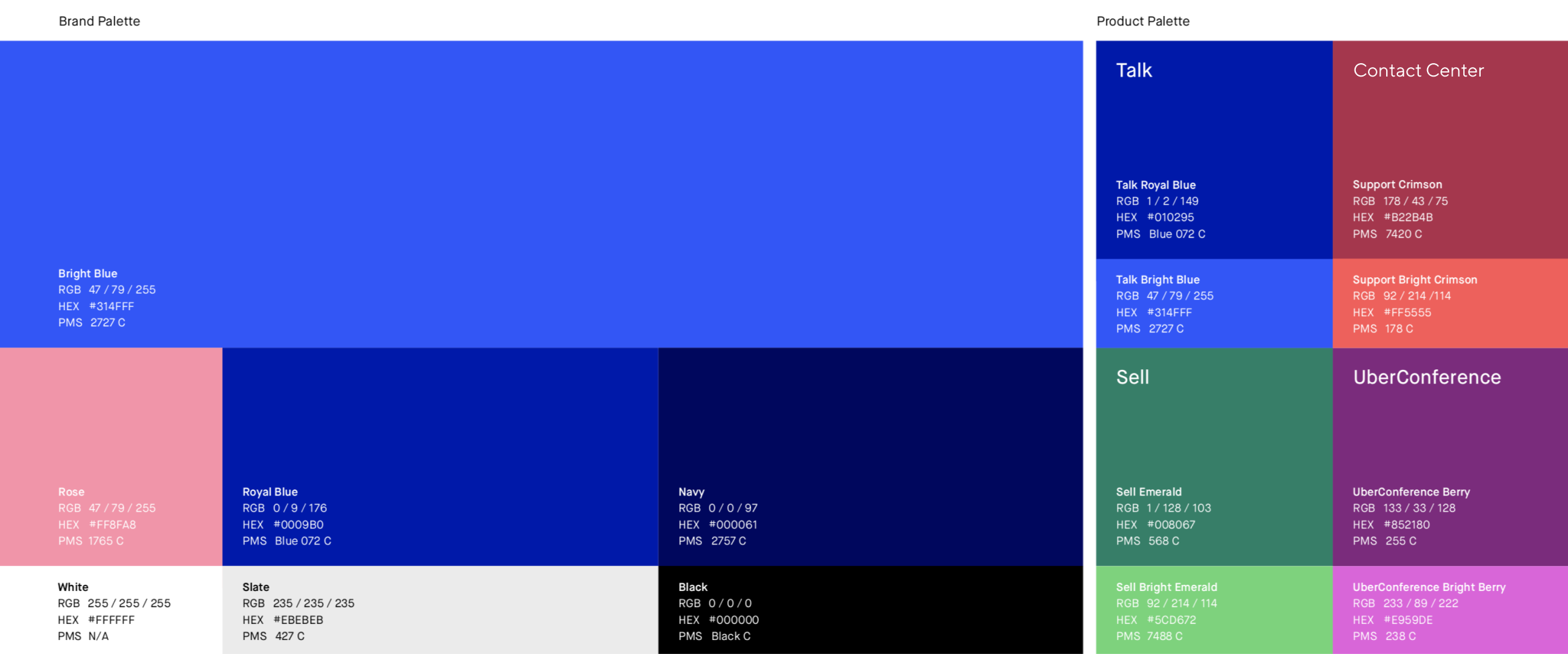
Task: Click PMS value '238 C'
Action: pos(1401,636)
